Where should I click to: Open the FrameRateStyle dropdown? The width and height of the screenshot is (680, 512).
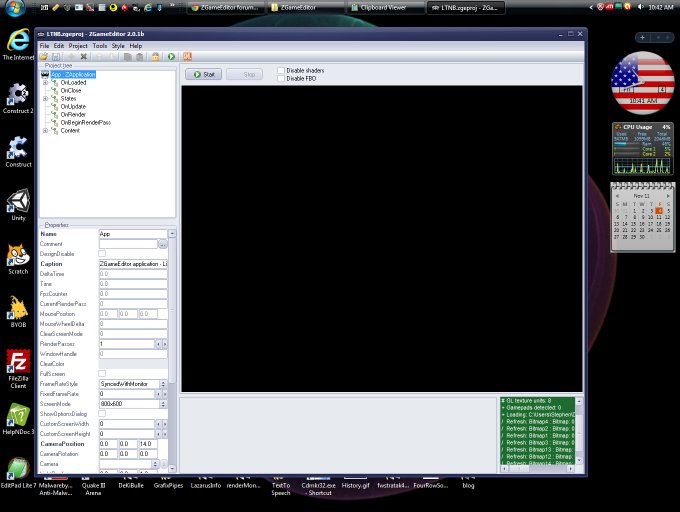click(x=163, y=384)
